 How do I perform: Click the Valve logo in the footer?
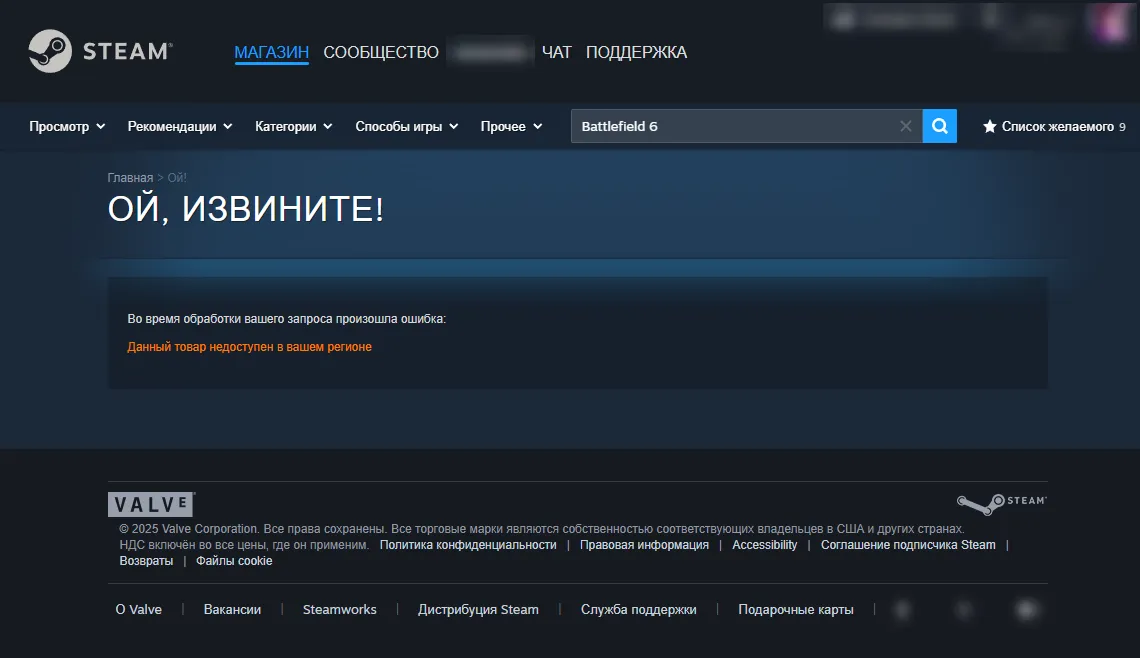click(x=151, y=504)
